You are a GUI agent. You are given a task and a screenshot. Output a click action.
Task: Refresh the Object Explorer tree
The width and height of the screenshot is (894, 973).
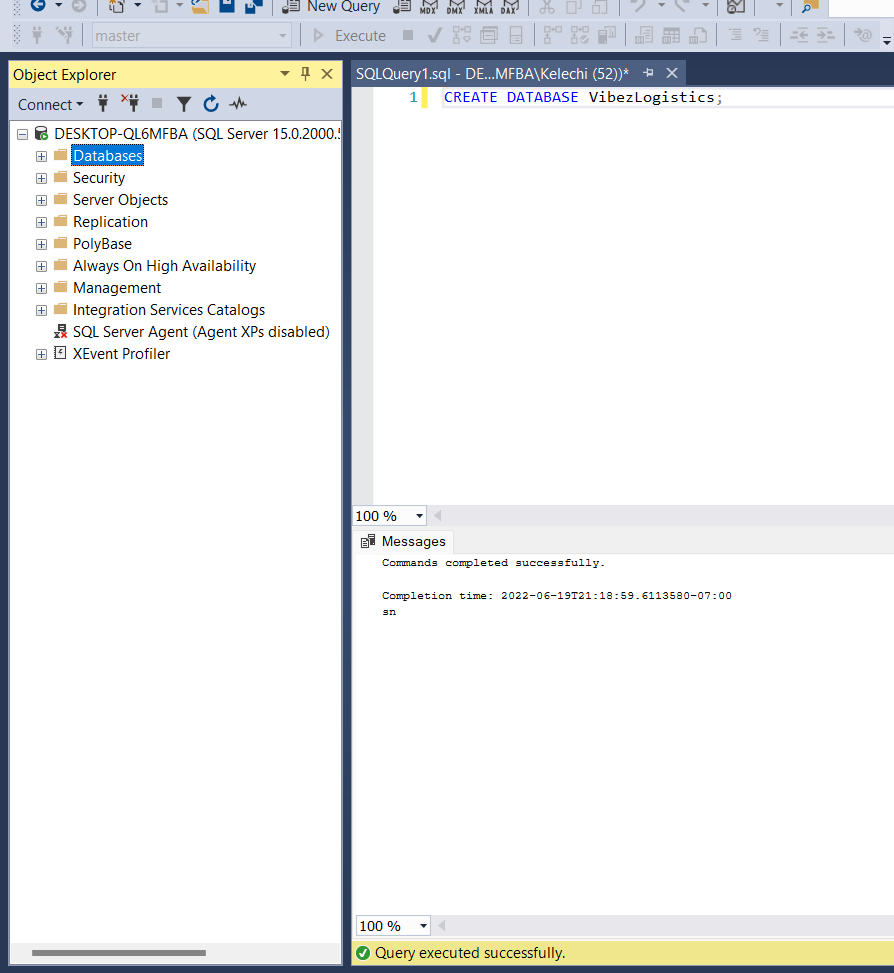click(x=210, y=103)
